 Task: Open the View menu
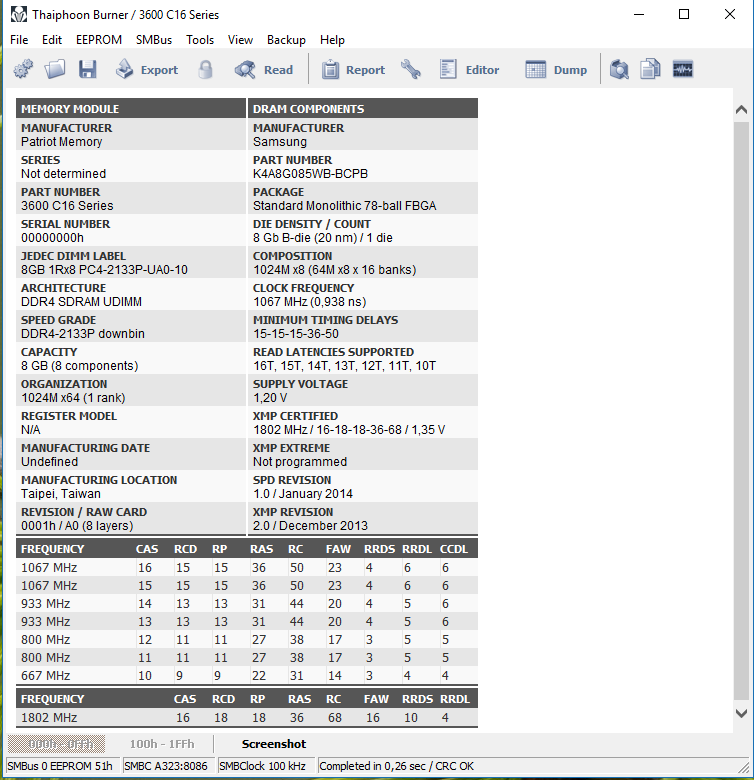pos(240,40)
